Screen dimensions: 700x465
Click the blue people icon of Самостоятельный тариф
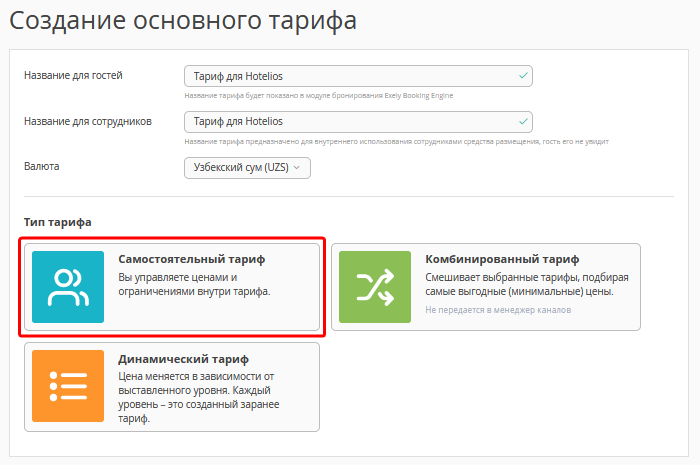pos(68,287)
